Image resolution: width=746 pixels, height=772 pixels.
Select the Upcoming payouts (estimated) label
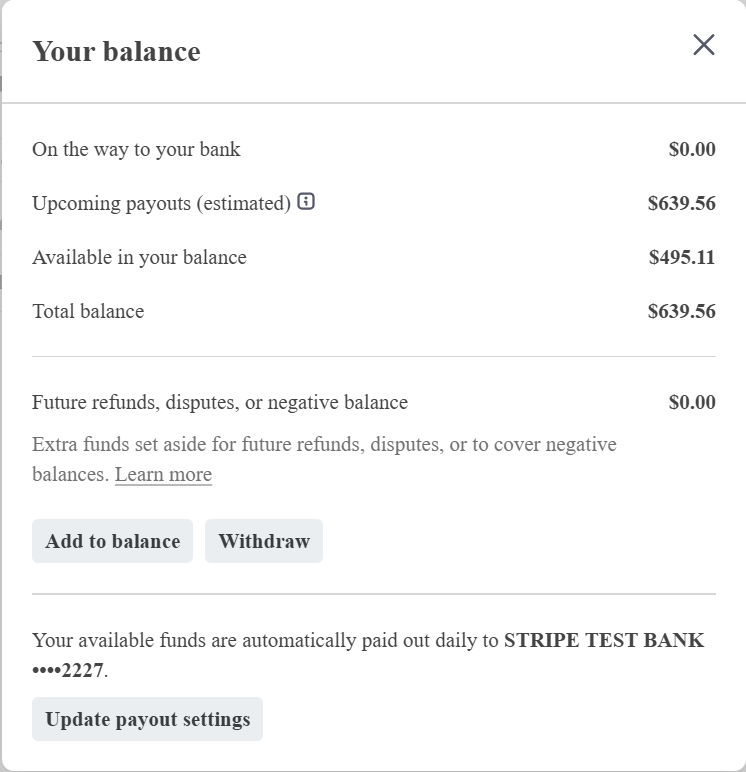(161, 203)
